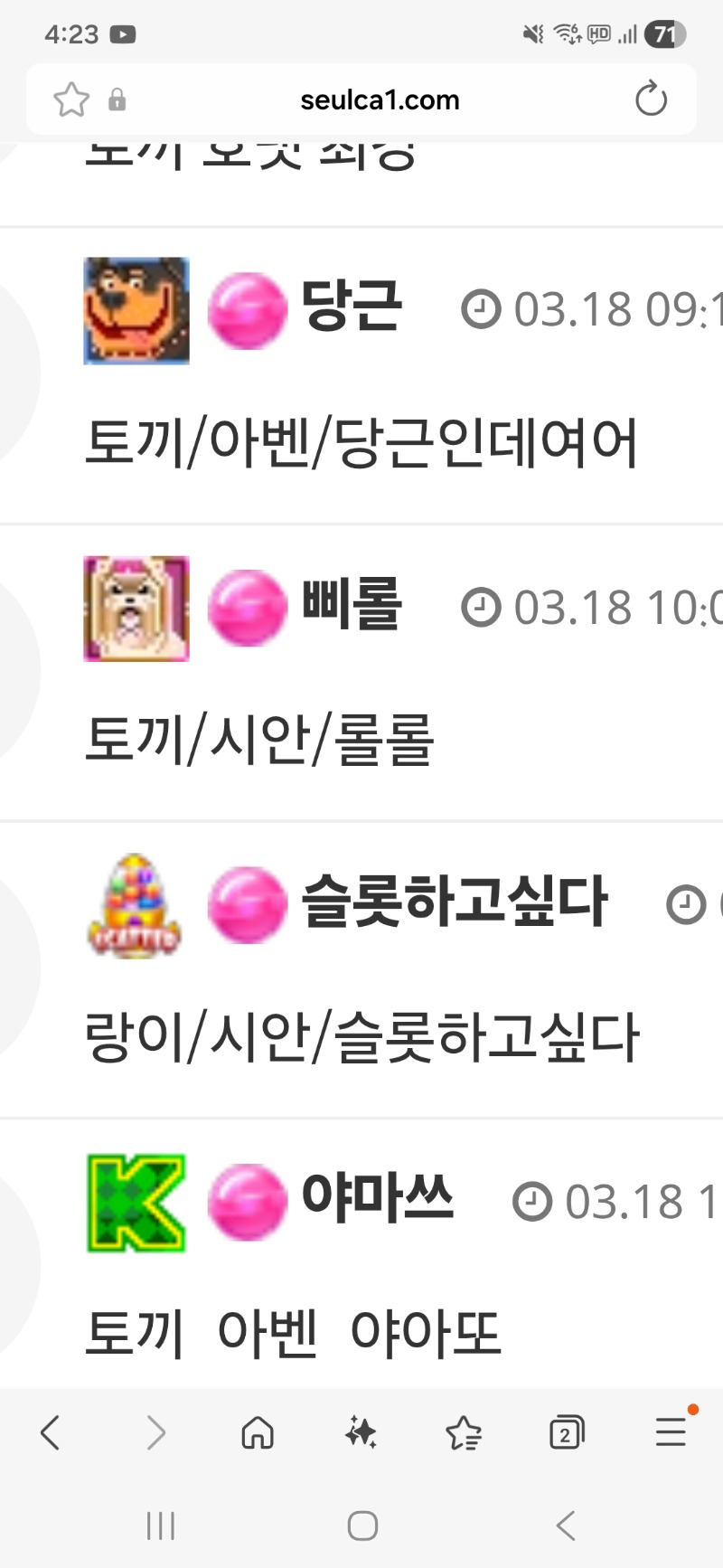Tap the Android home navigation button
The width and height of the screenshot is (723, 1568).
(x=362, y=1526)
